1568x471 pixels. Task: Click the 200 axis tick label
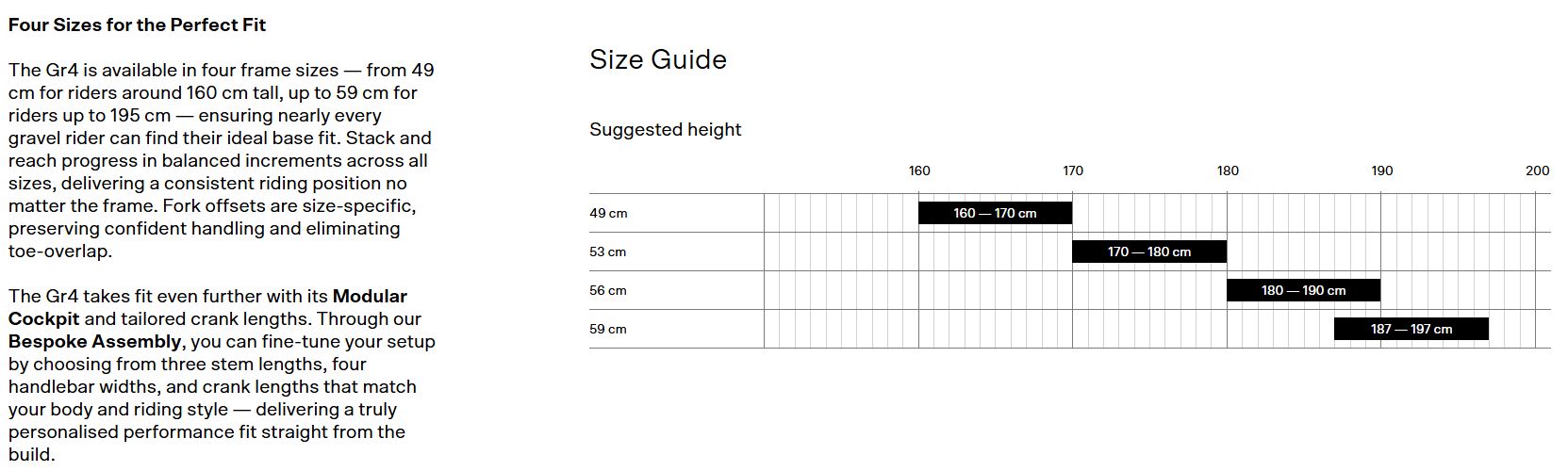[x=1537, y=171]
